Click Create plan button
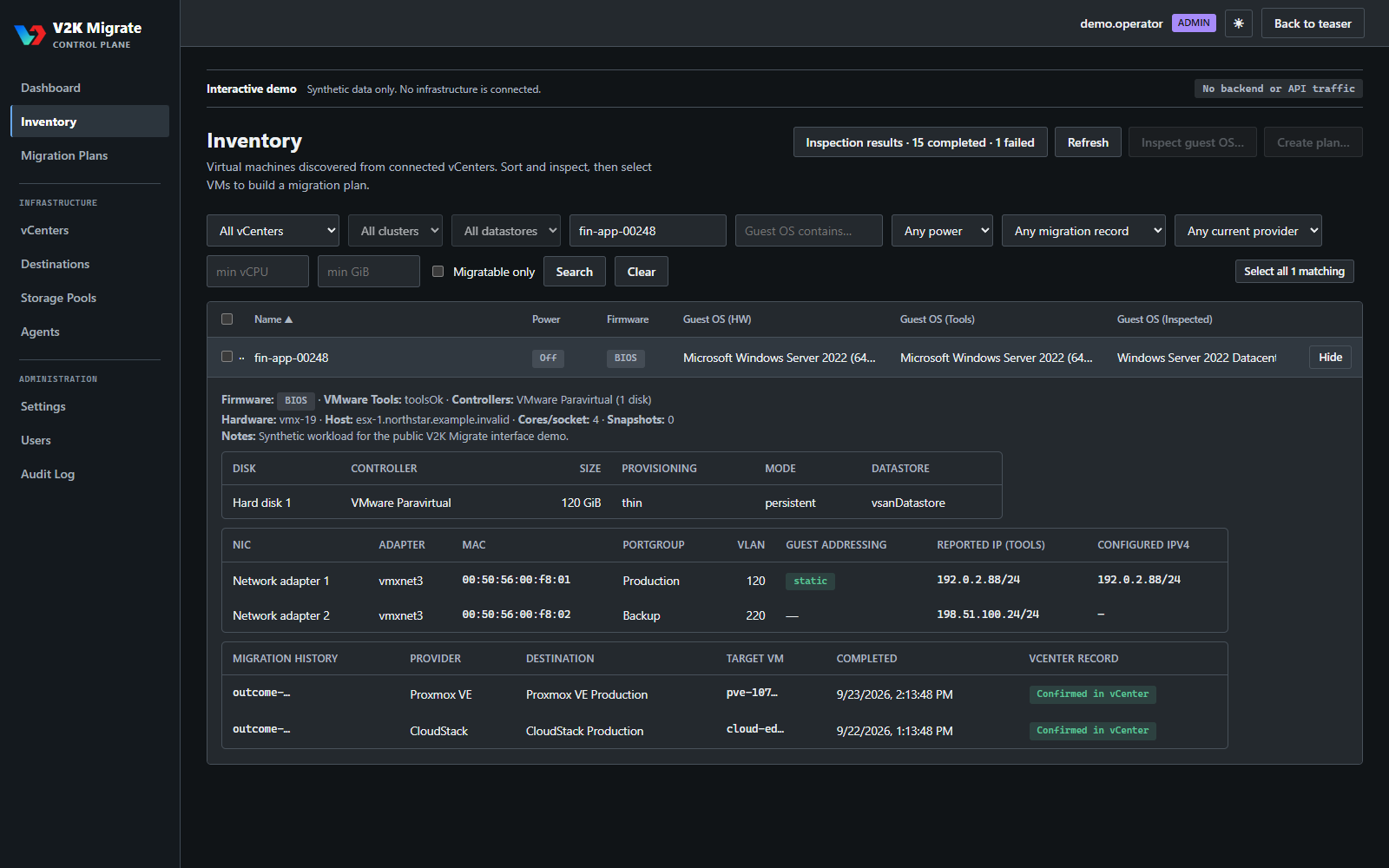This screenshot has height=868, width=1389. point(1313,142)
